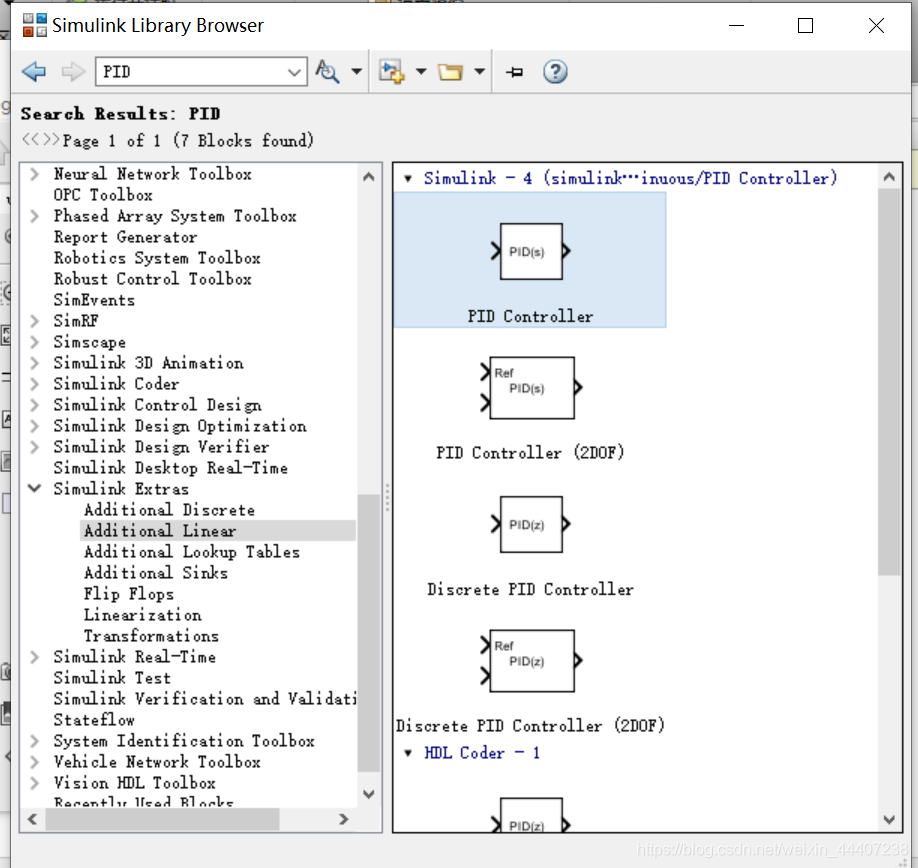Select Simulink Design Verifier

(x=161, y=447)
